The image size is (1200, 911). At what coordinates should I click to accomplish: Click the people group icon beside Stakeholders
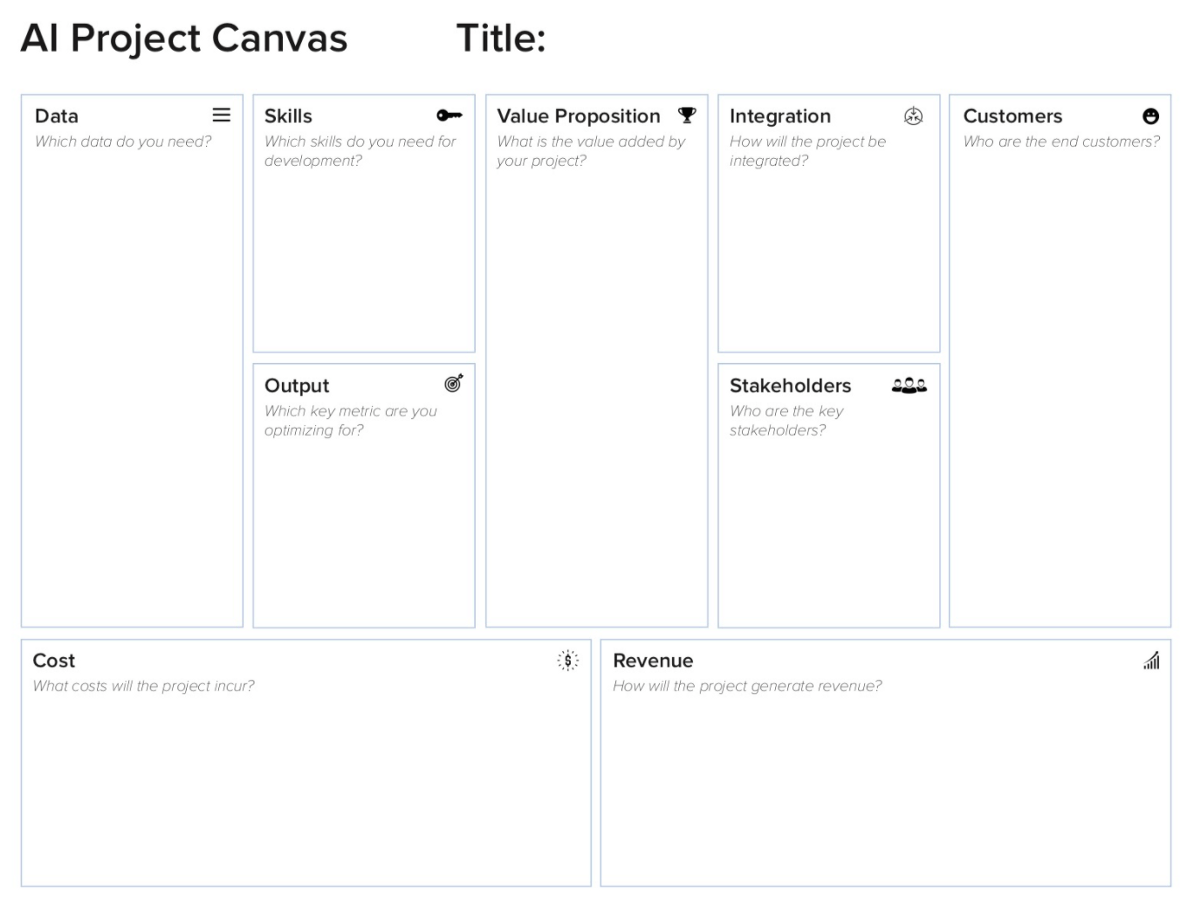pyautogui.click(x=909, y=385)
